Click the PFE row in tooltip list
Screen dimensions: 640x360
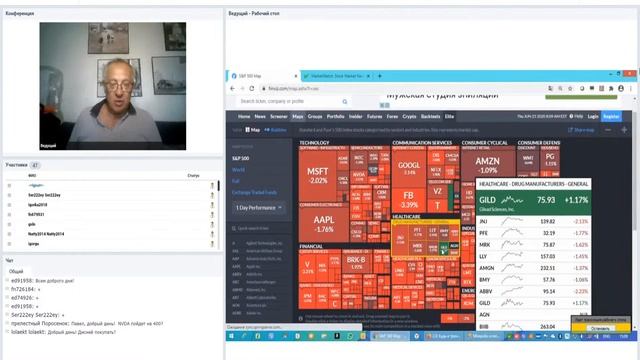pos(533,233)
